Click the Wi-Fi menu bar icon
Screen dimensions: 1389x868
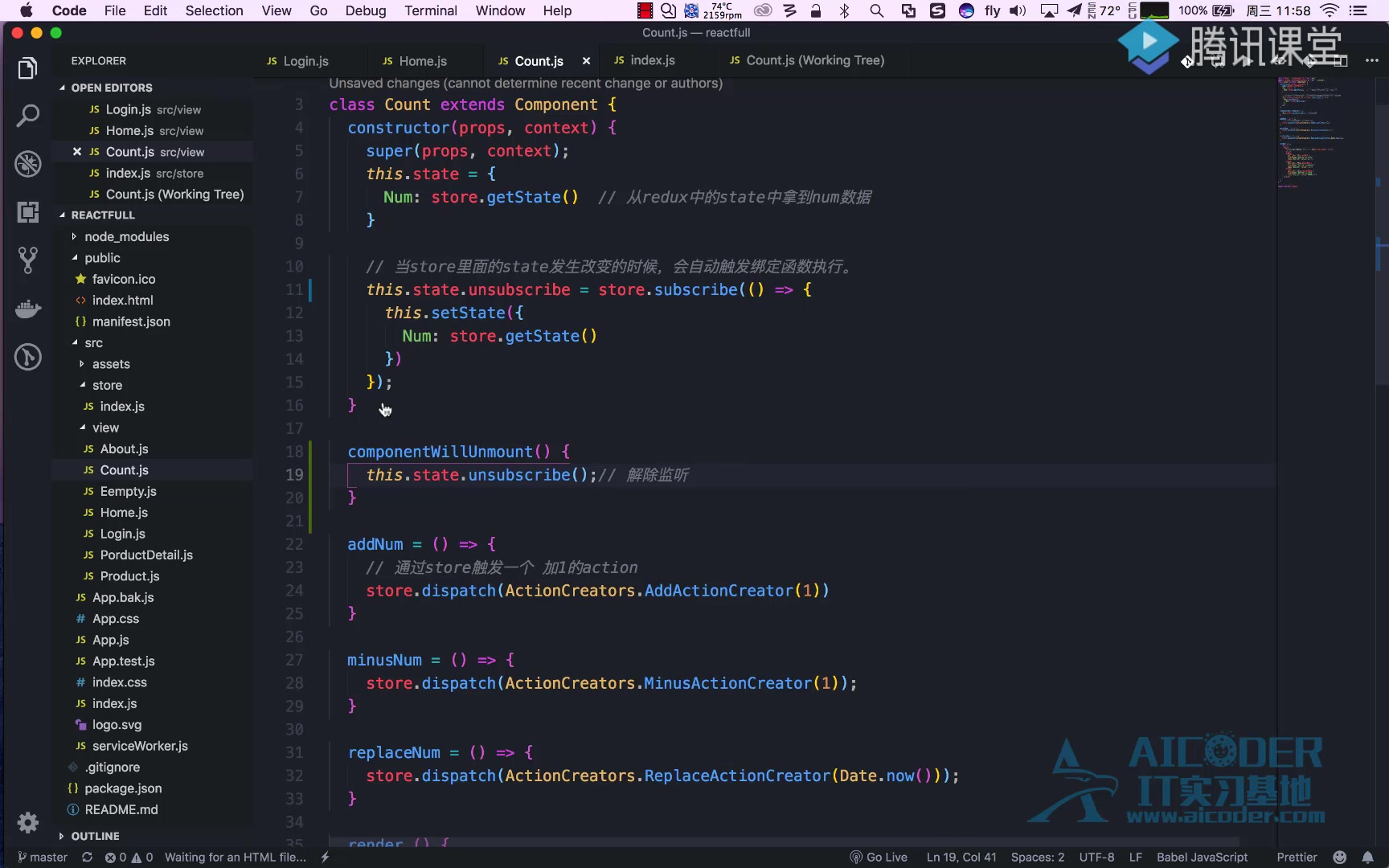point(1330,10)
